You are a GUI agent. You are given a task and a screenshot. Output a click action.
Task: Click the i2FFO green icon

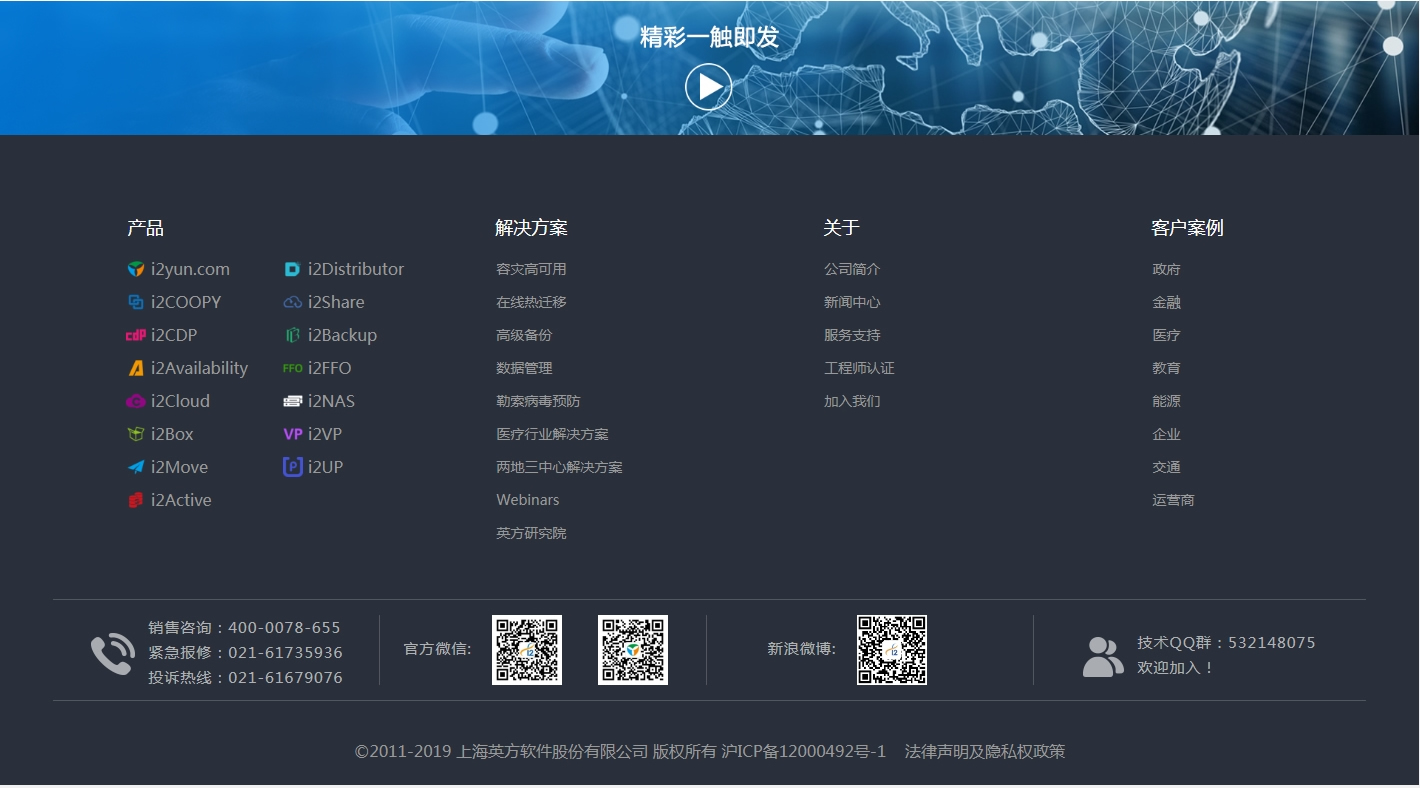292,368
